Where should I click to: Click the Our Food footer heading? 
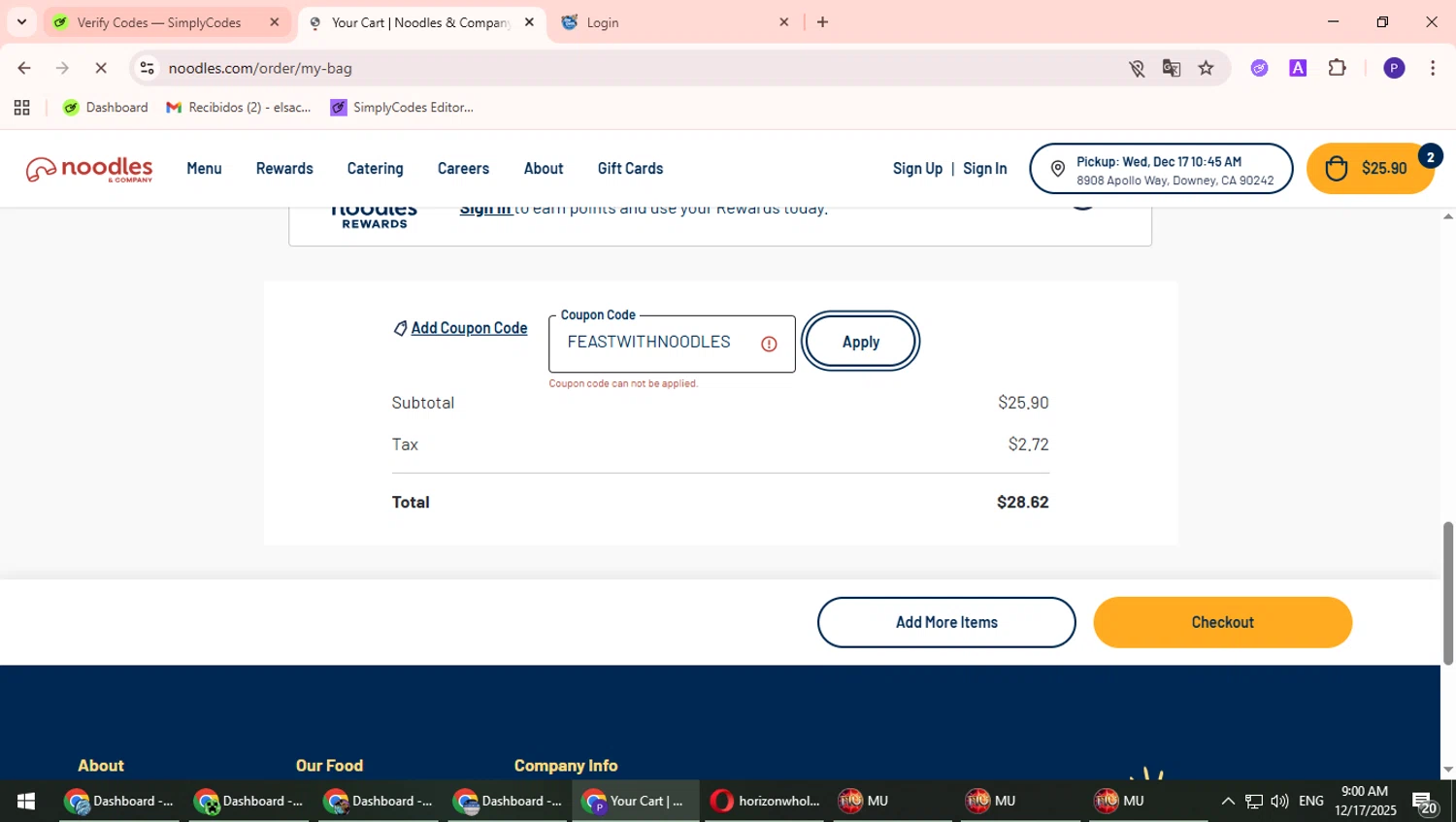[329, 766]
